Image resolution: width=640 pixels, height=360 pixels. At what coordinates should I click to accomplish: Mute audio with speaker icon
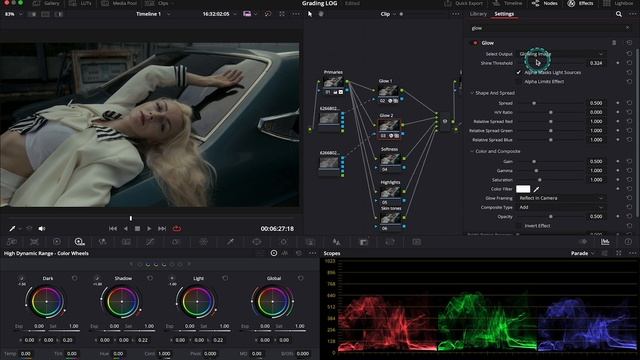click(x=42, y=229)
